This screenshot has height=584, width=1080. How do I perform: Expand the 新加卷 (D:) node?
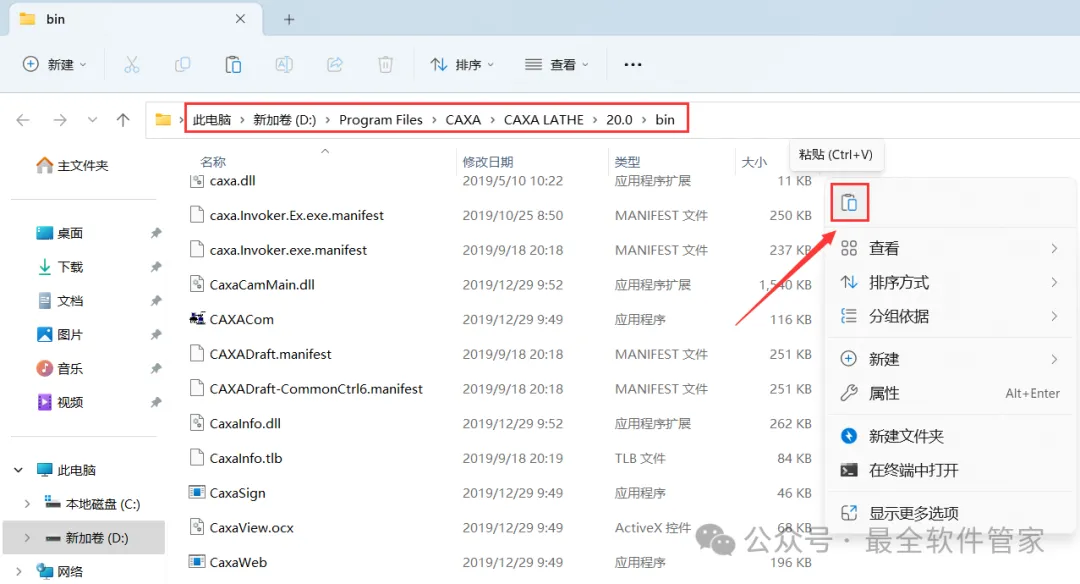(x=27, y=538)
